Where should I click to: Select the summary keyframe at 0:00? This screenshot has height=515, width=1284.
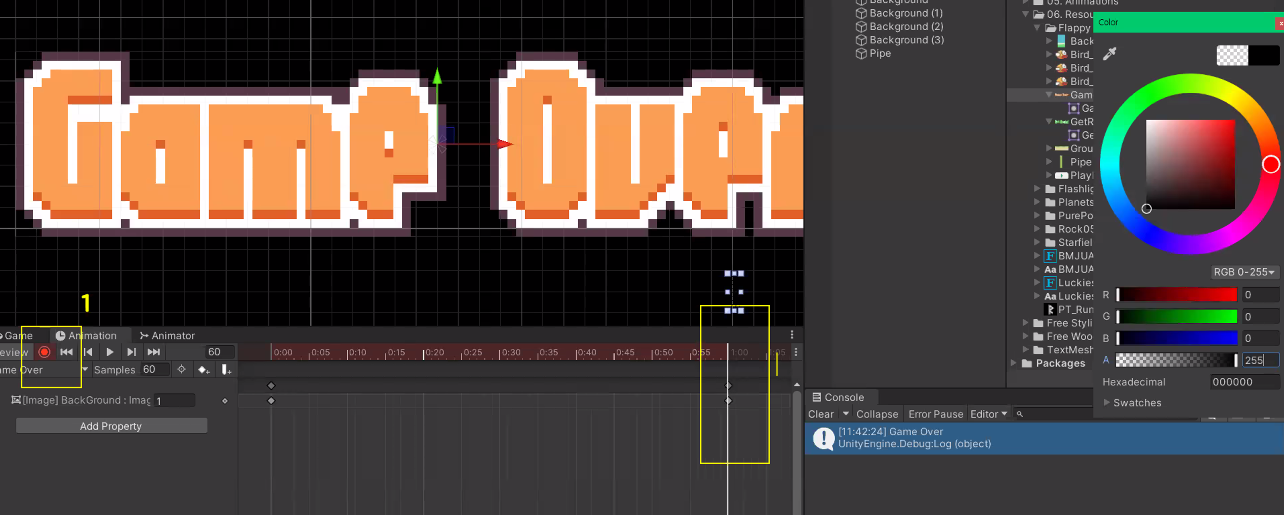pyautogui.click(x=271, y=385)
